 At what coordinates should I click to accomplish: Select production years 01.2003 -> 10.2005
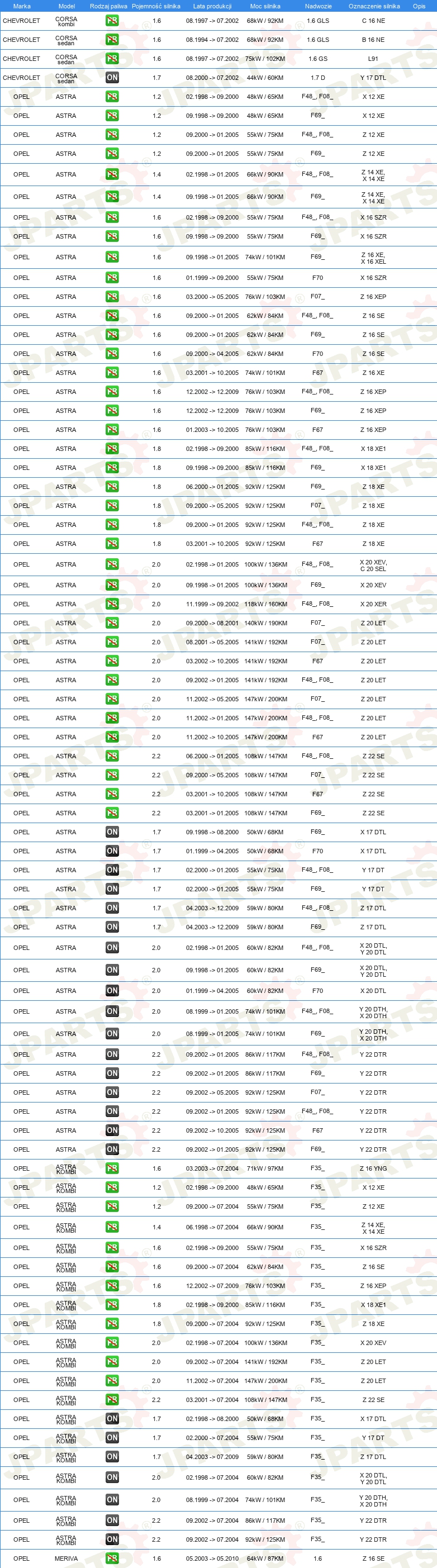[212, 430]
